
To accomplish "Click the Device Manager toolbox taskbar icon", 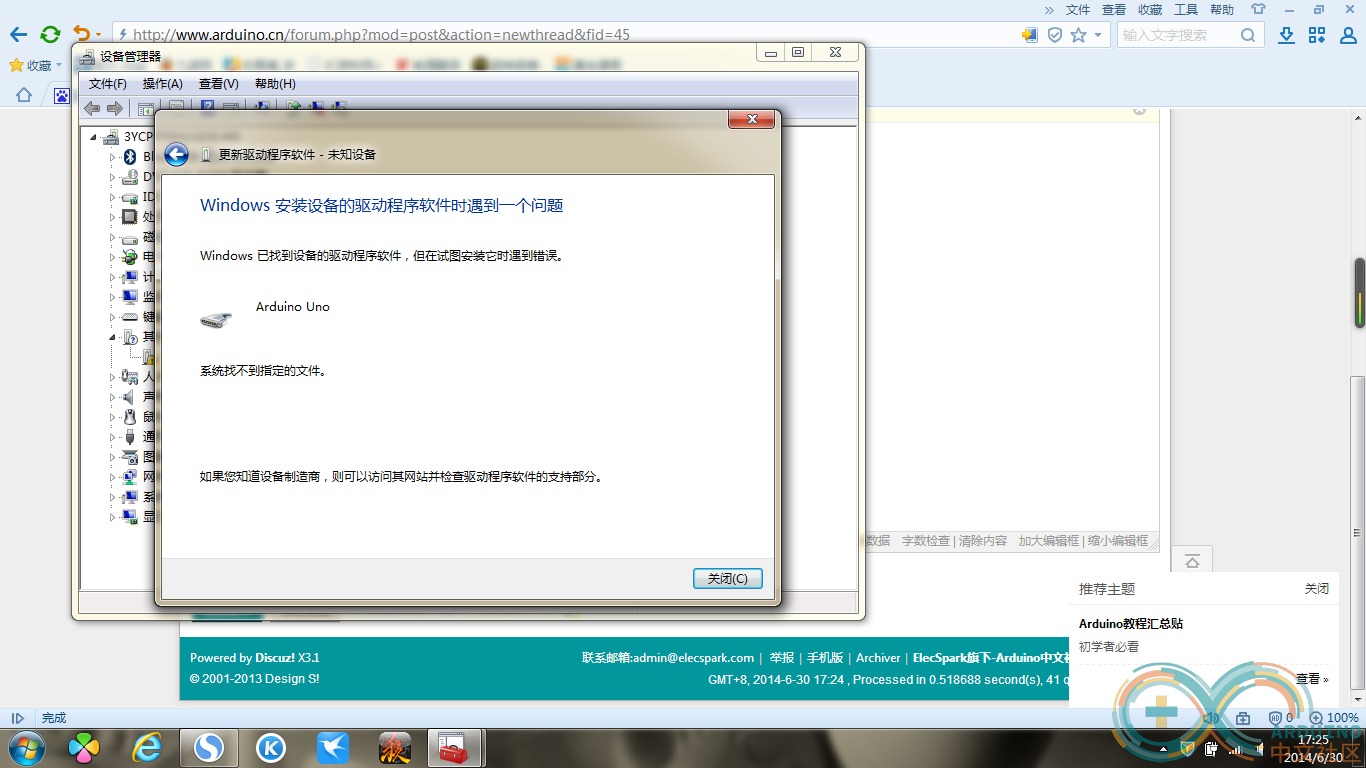I will (453, 747).
